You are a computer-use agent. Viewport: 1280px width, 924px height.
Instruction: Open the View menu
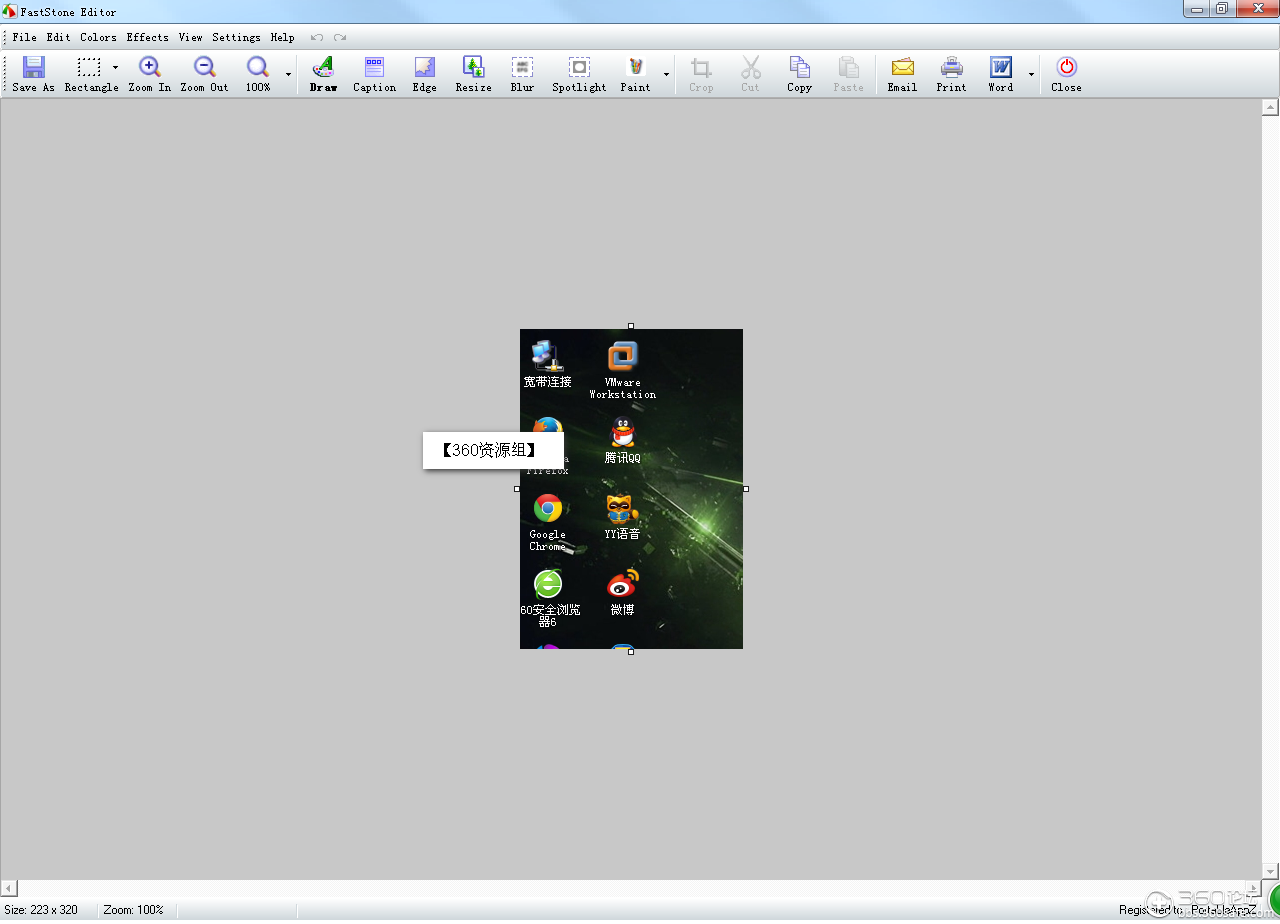tap(190, 37)
